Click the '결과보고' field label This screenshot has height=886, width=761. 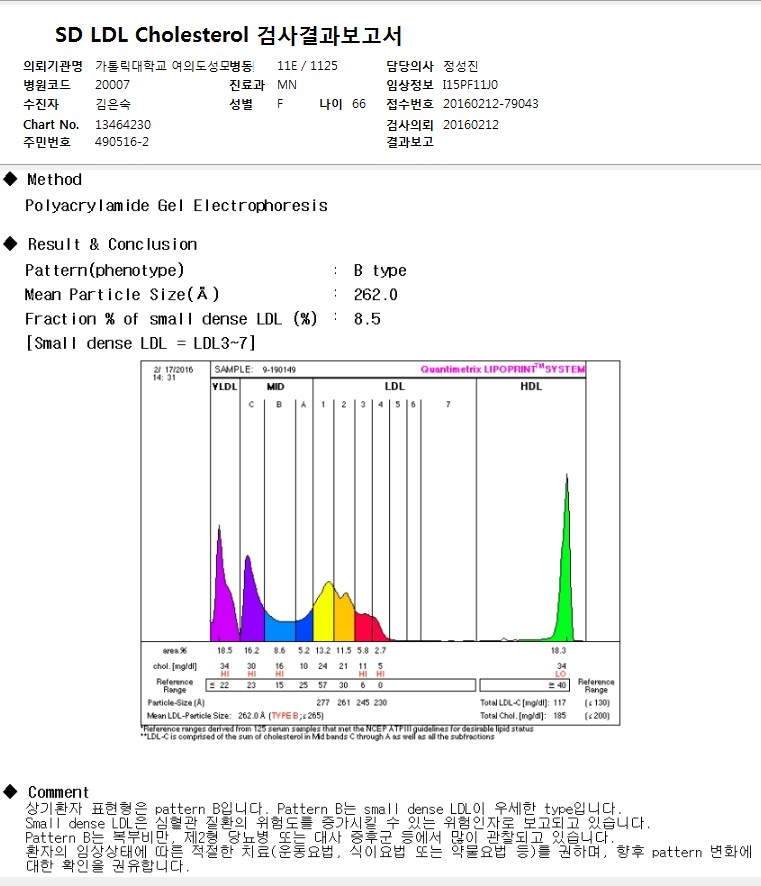410,142
